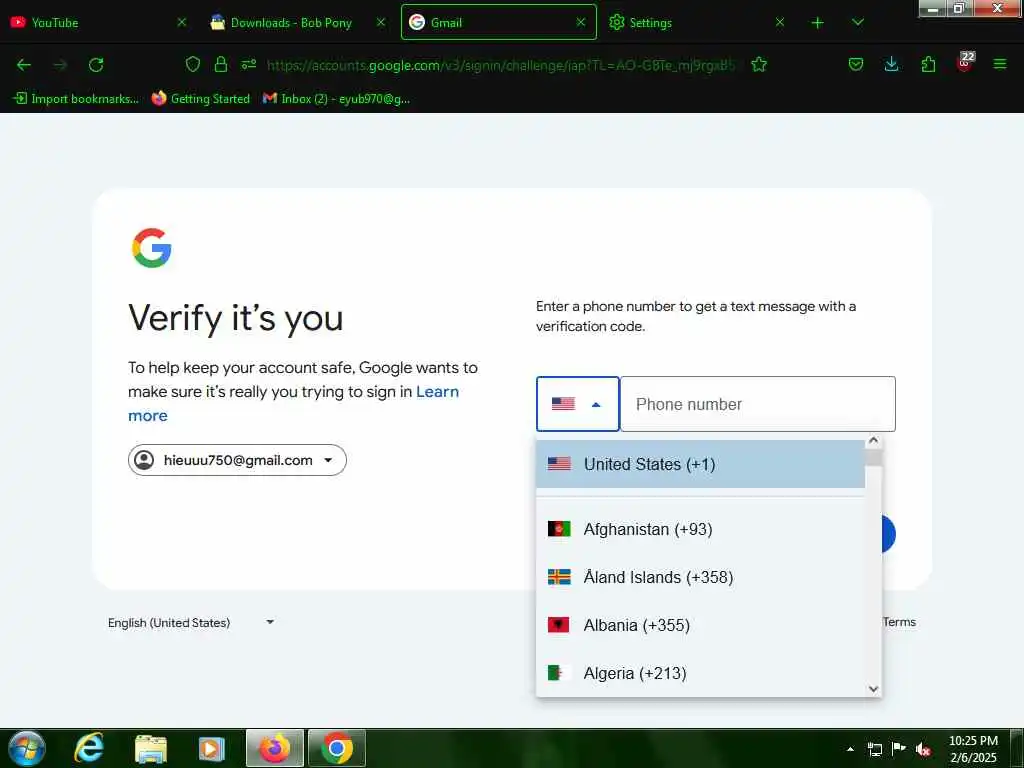Screen dimensions: 1024x768
Task: List all tabs with the chevron
Action: point(858,22)
